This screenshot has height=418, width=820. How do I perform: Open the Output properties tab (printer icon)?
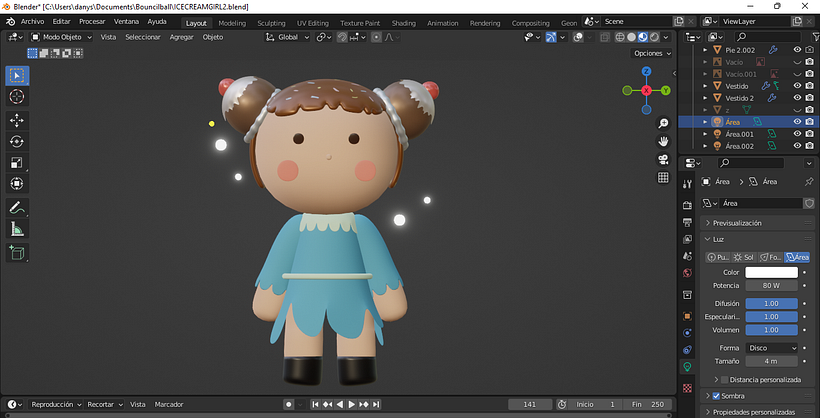688,222
